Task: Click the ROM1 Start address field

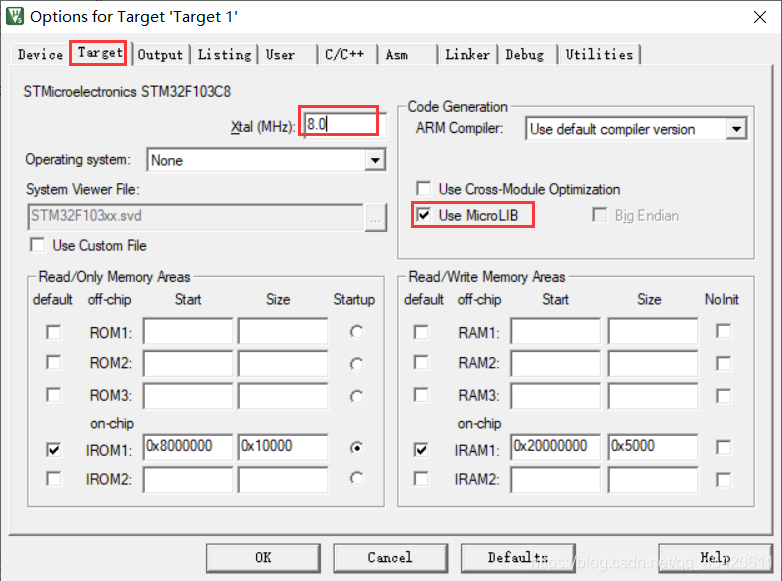Action: pyautogui.click(x=188, y=331)
